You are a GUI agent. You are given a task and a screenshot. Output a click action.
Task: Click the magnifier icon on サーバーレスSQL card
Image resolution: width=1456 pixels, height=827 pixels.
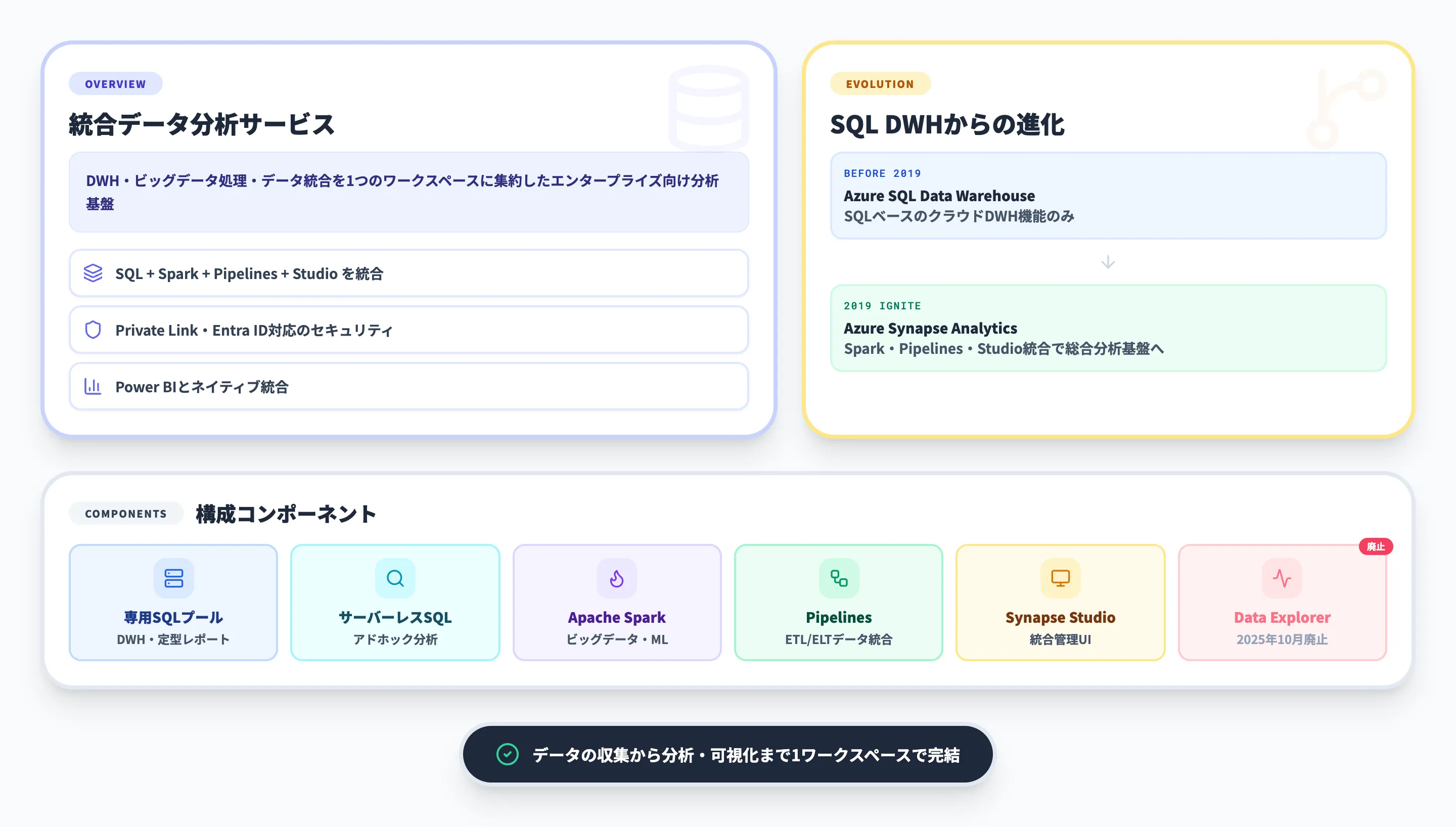pos(395,578)
